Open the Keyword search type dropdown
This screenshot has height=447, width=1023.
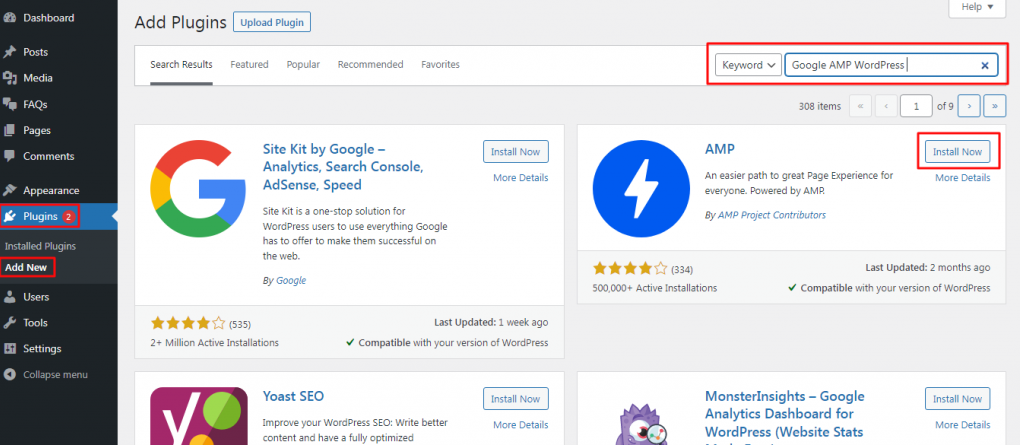(748, 65)
